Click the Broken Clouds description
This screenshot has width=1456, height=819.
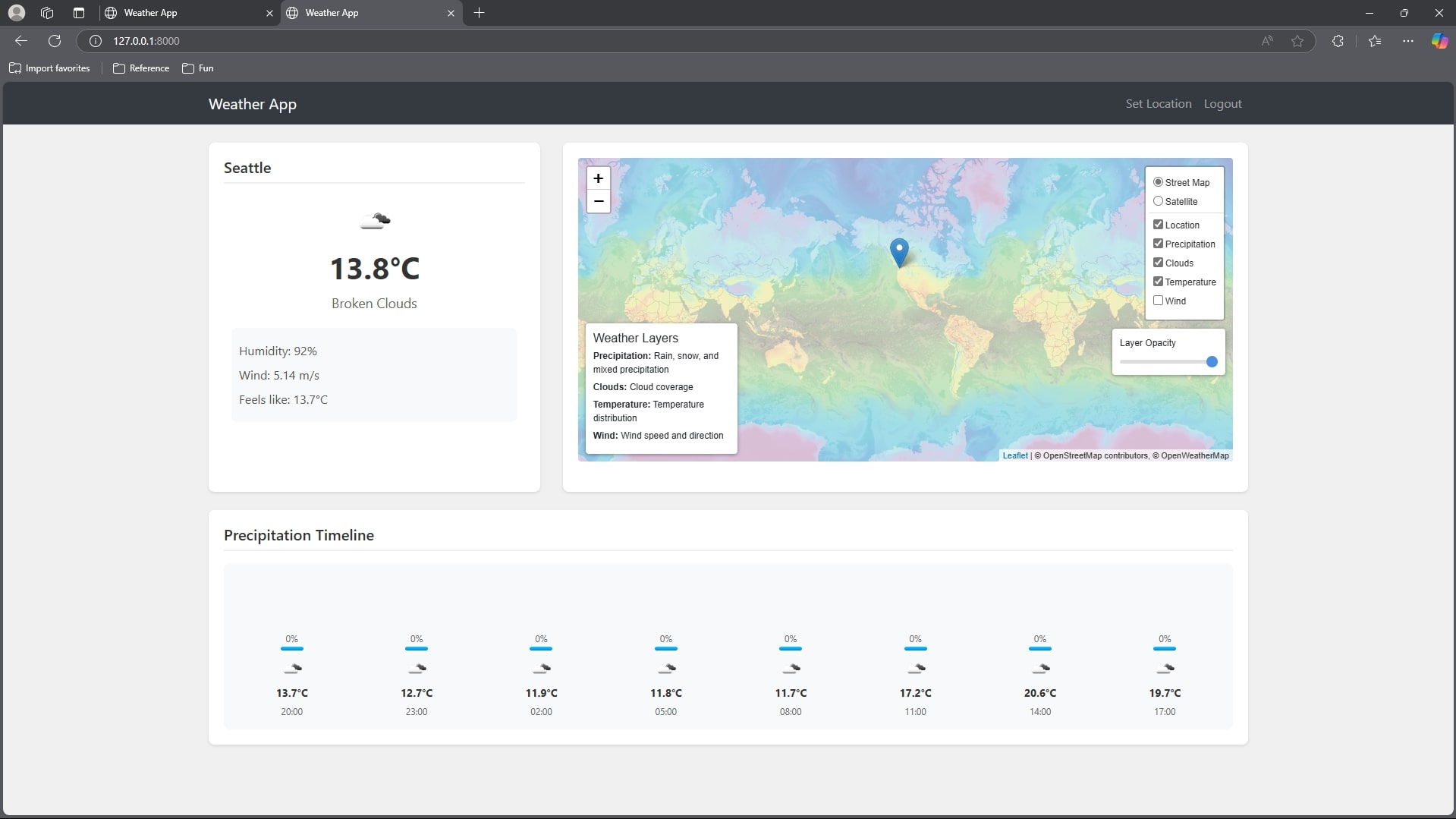(374, 304)
